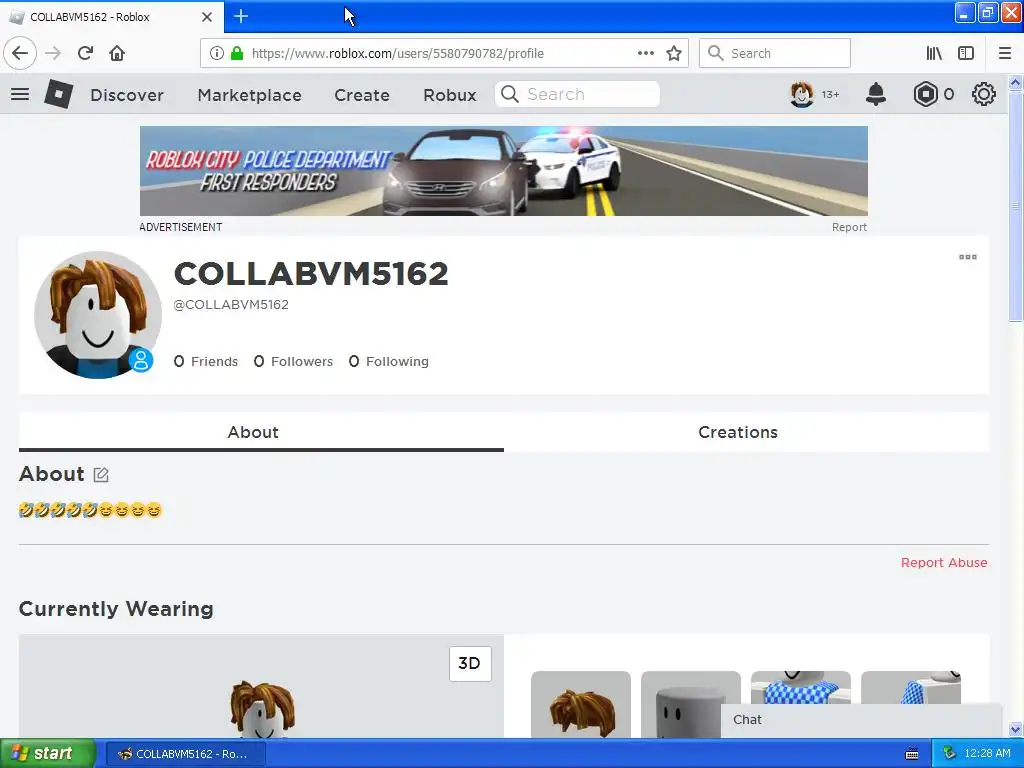Click the Roblox search magnifier icon
The width and height of the screenshot is (1024, 768).
[x=509, y=94]
